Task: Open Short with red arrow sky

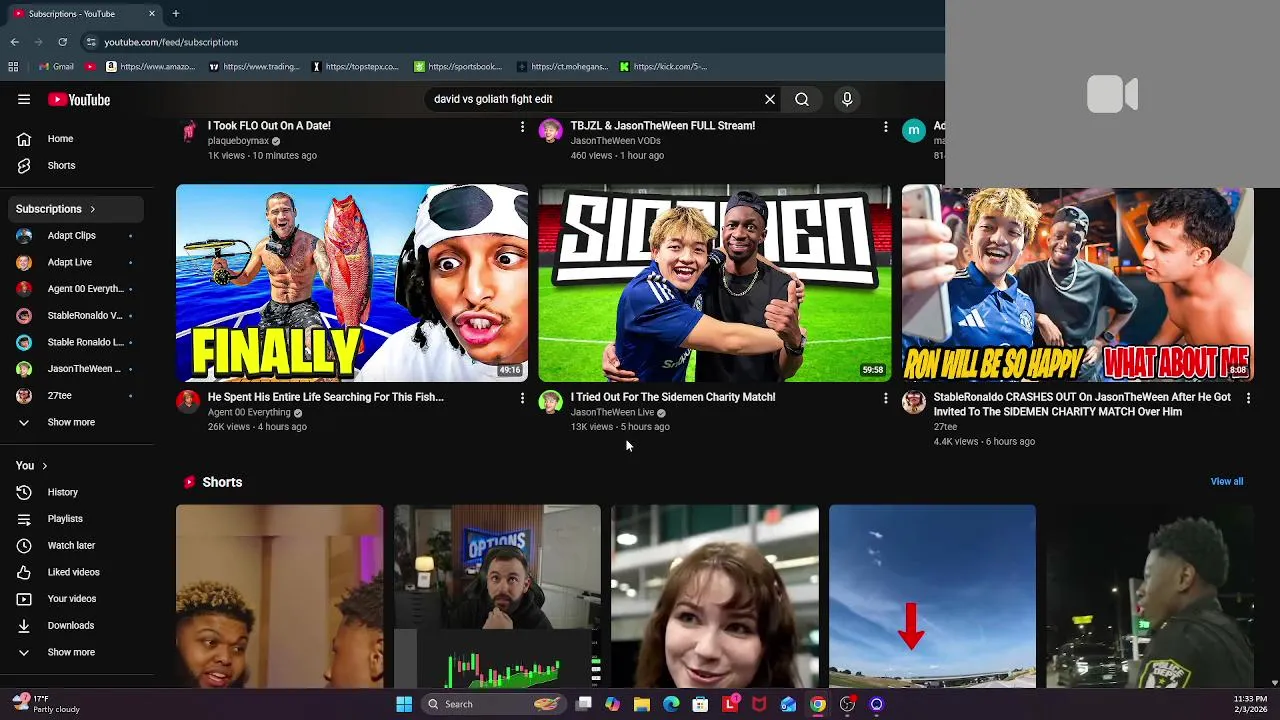Action: (x=932, y=596)
